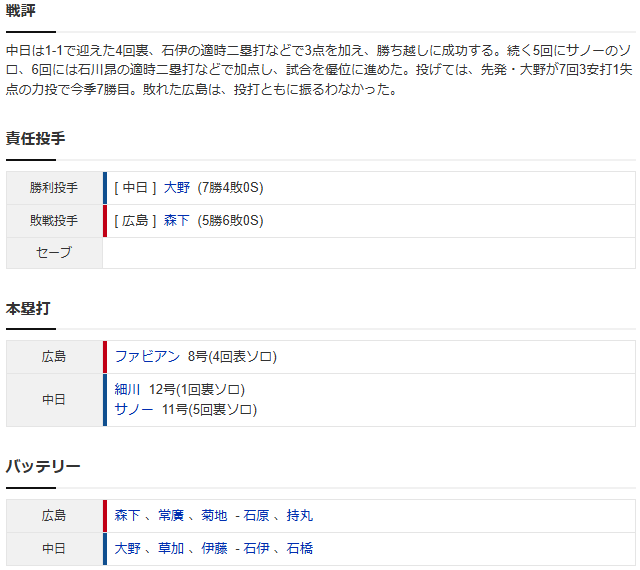Open 伊藤 pitcher link
The height and width of the screenshot is (570, 640).
tap(214, 548)
